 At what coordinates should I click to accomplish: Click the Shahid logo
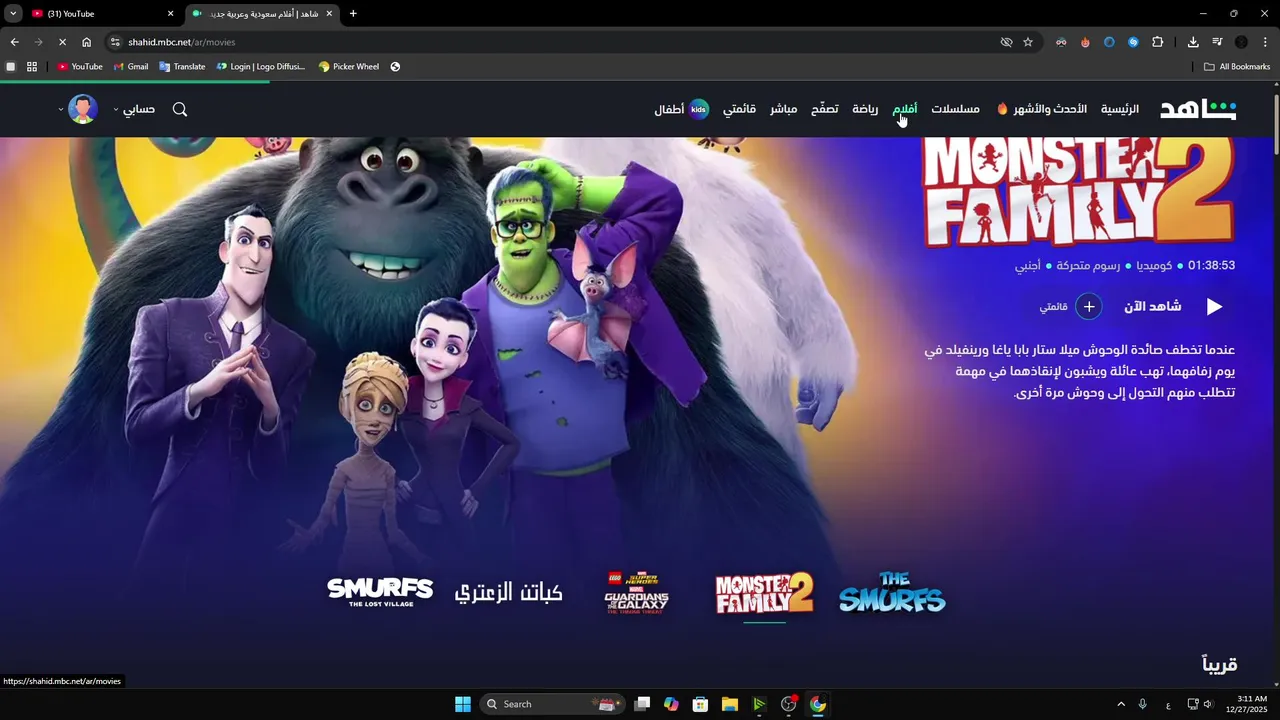click(x=1198, y=109)
